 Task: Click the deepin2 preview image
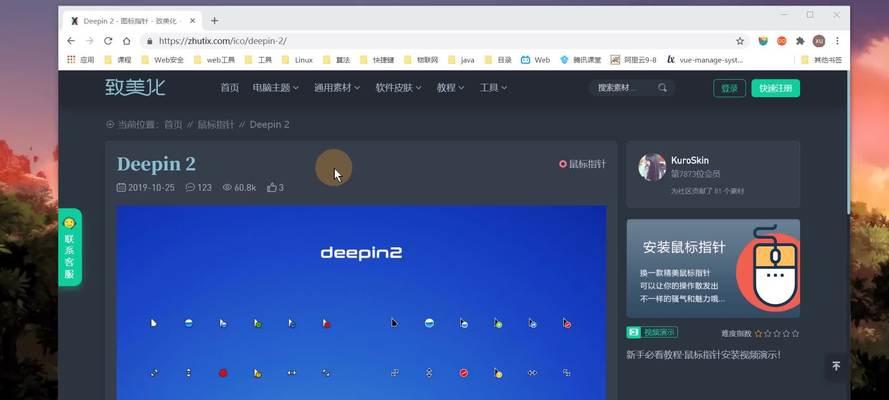pyautogui.click(x=361, y=303)
